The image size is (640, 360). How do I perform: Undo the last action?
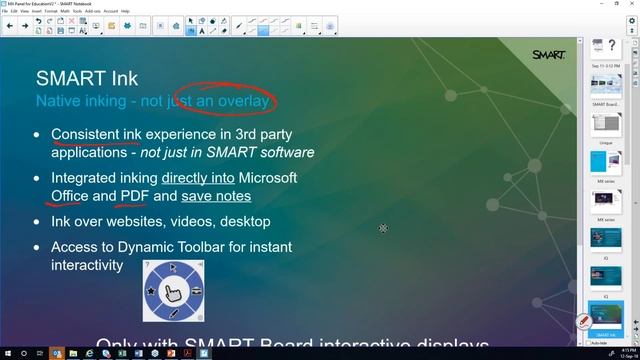pyautogui.click(x=38, y=21)
